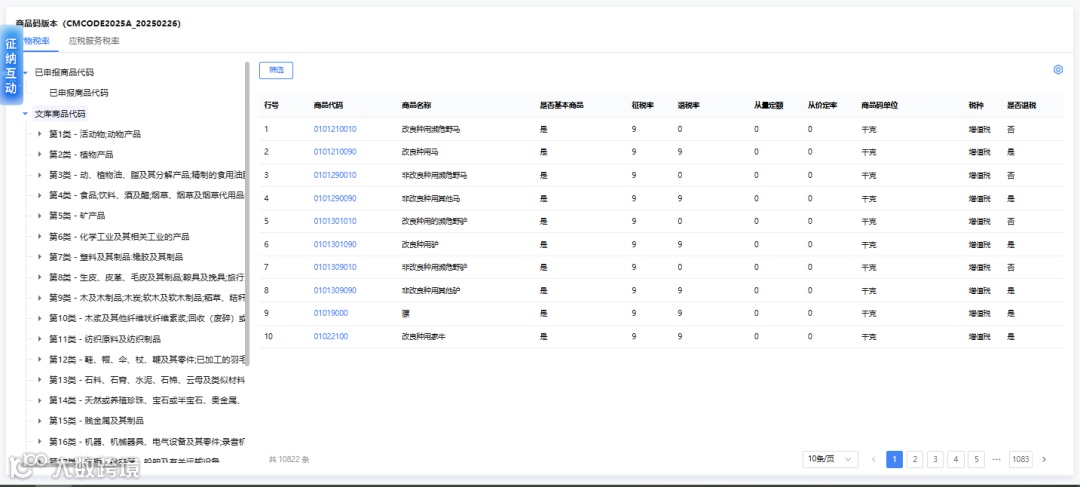Go to page 5 in pagination
Viewport: 1080px width, 487px height.
976,459
